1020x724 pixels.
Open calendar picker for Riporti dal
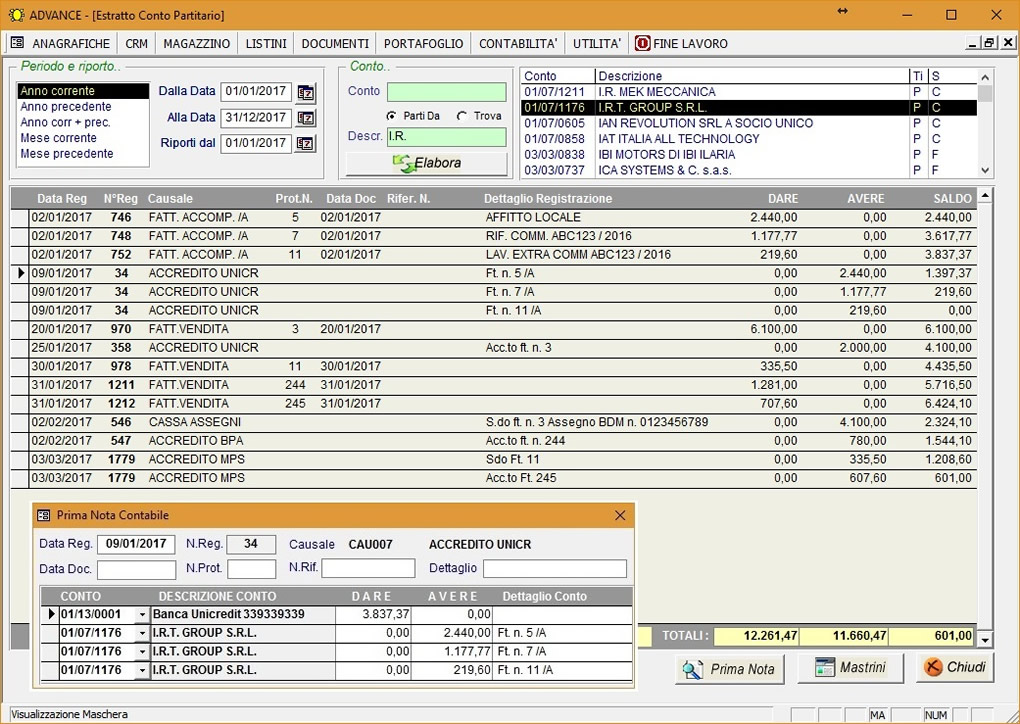pyautogui.click(x=305, y=144)
